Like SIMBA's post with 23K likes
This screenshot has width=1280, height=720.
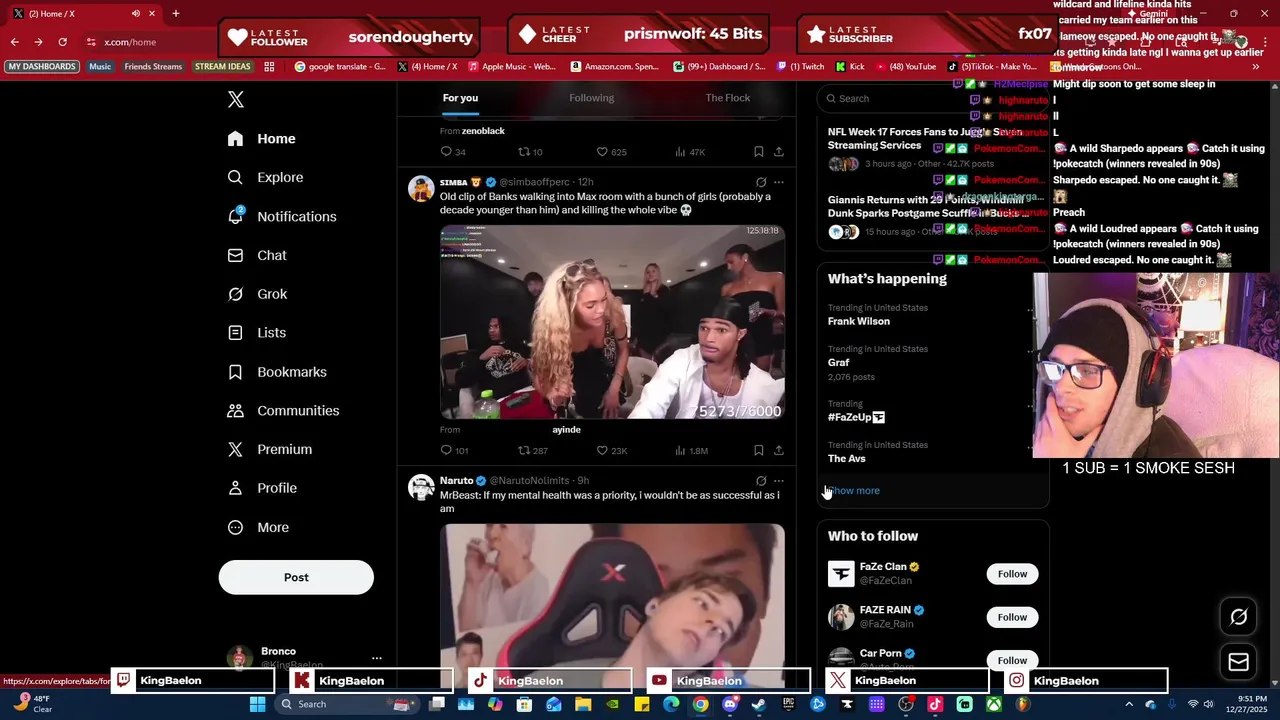[612, 451]
